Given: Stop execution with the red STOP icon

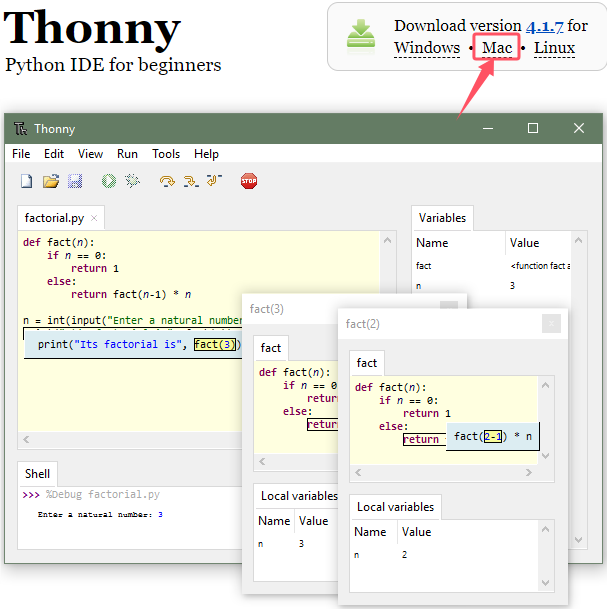Looking at the screenshot, I should point(249,181).
